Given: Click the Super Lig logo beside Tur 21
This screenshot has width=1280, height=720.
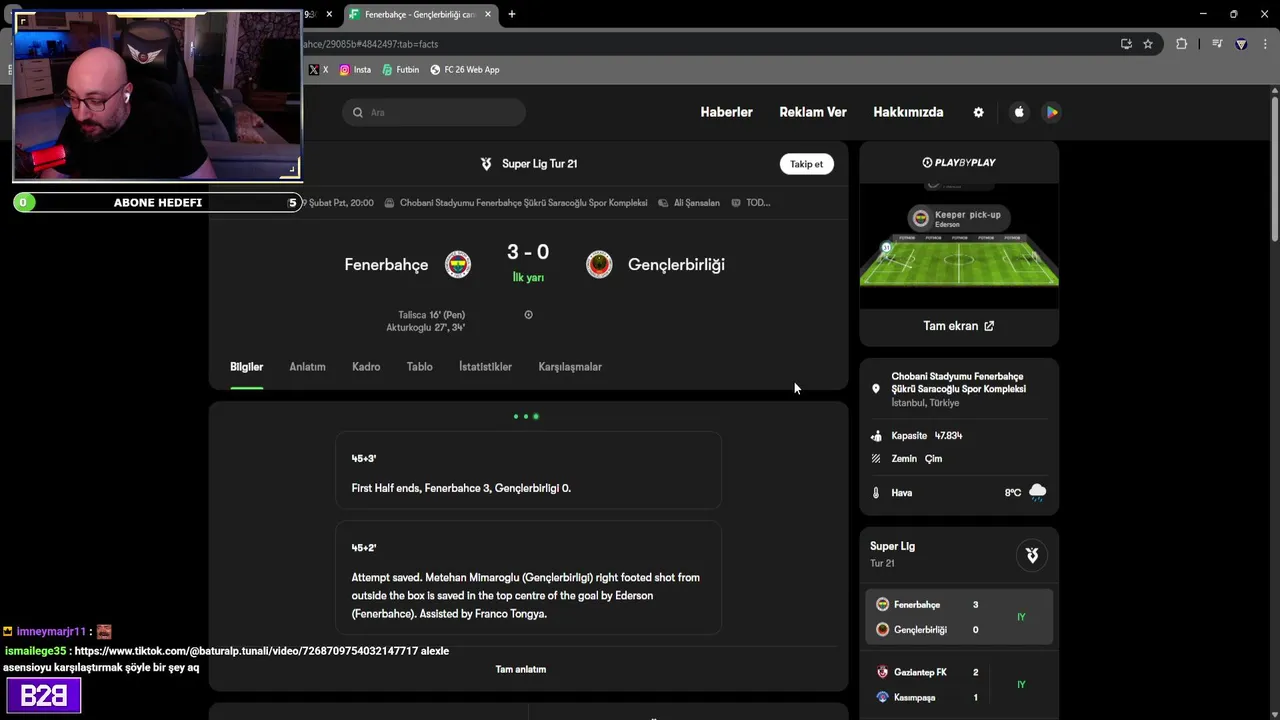Looking at the screenshot, I should pos(486,164).
